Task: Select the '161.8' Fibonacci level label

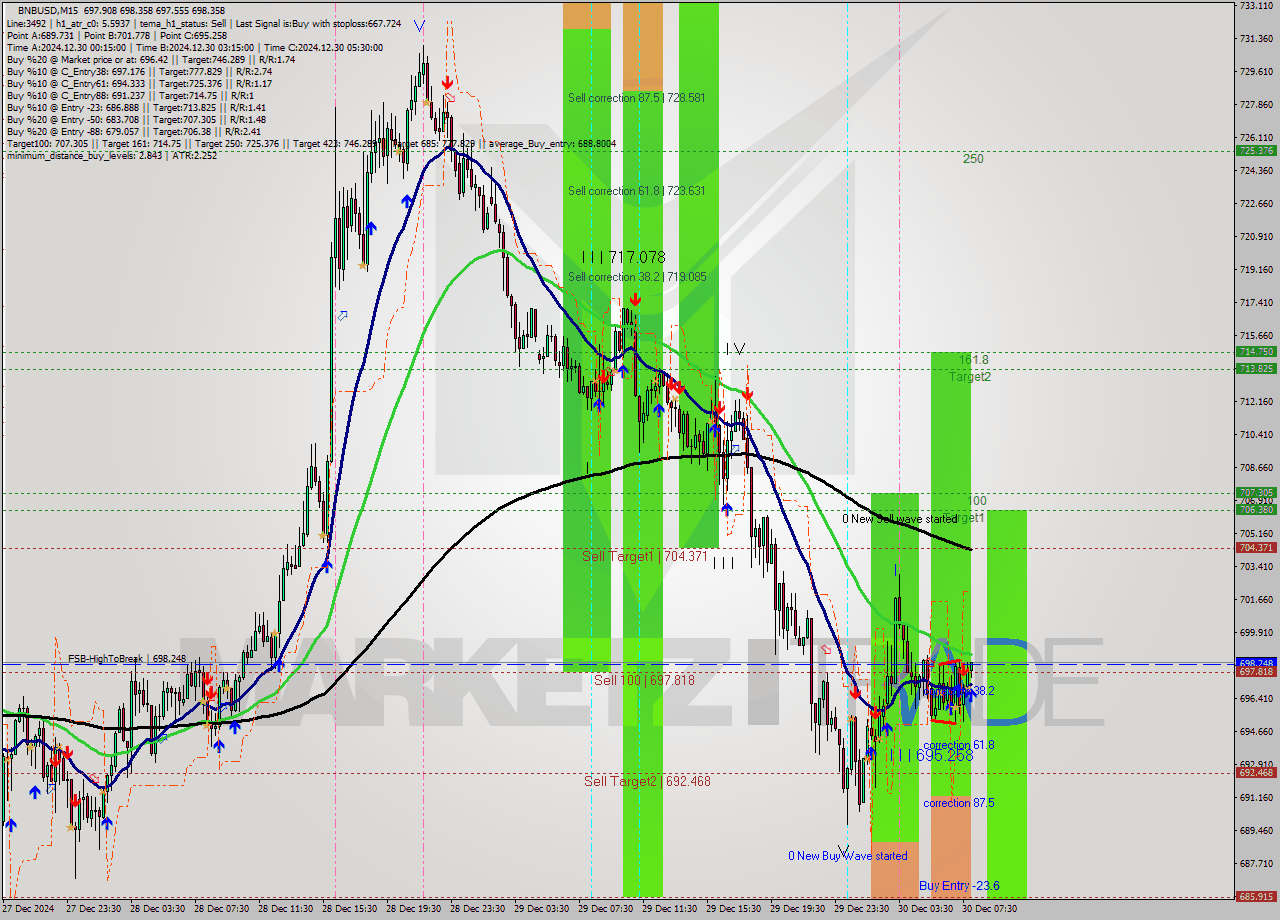Action: pos(974,360)
